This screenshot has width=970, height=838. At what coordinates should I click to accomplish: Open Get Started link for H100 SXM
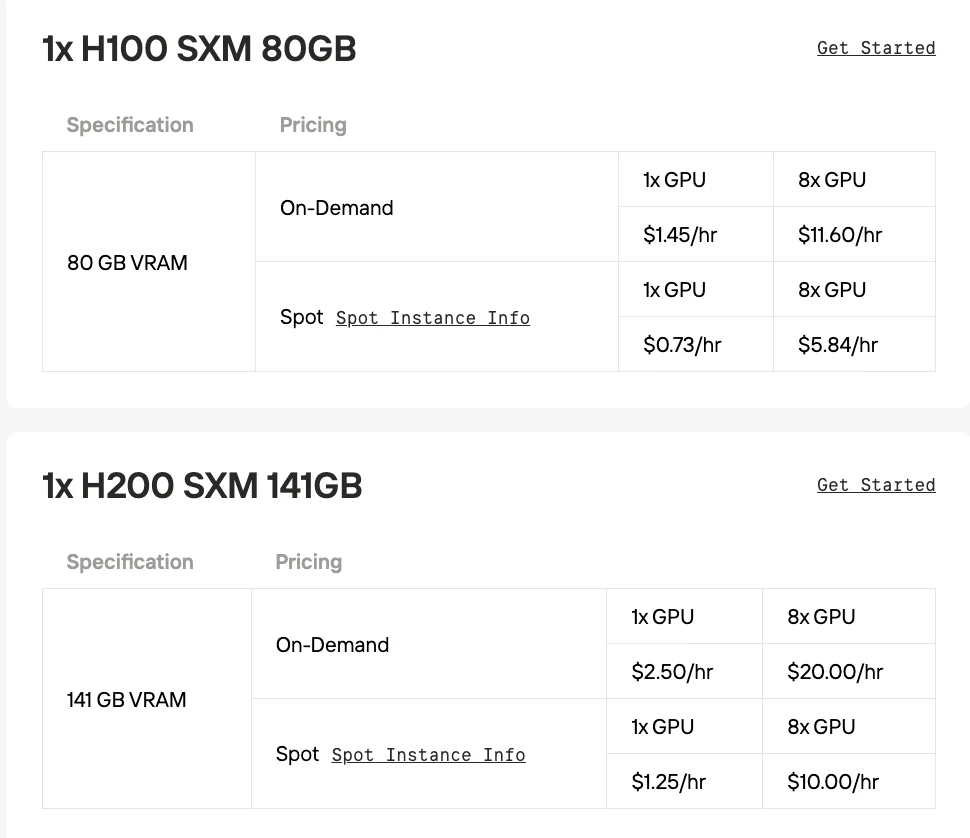(876, 48)
